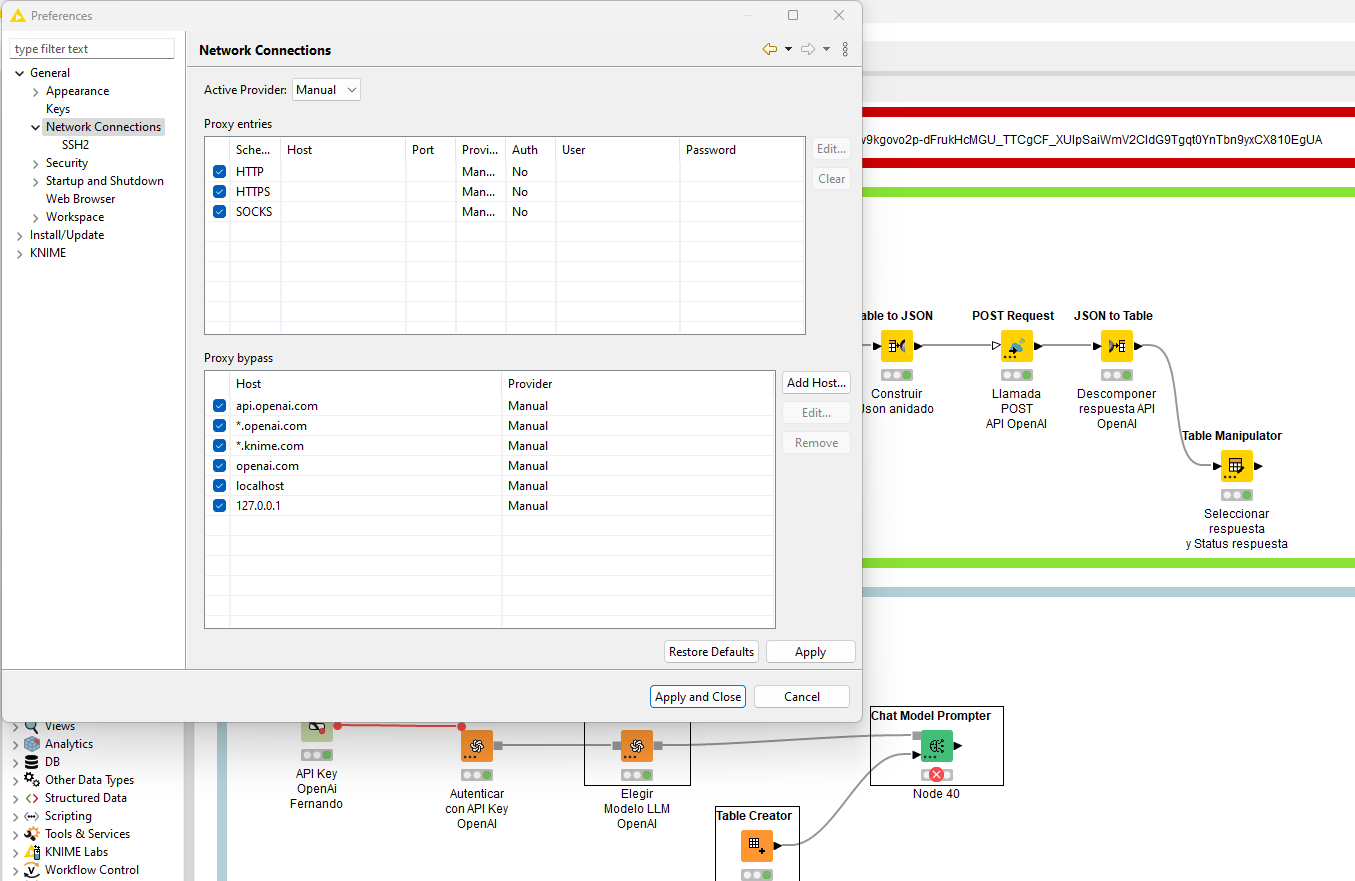The width and height of the screenshot is (1355, 881).
Task: Click the Views category icon
Action: pyautogui.click(x=32, y=727)
